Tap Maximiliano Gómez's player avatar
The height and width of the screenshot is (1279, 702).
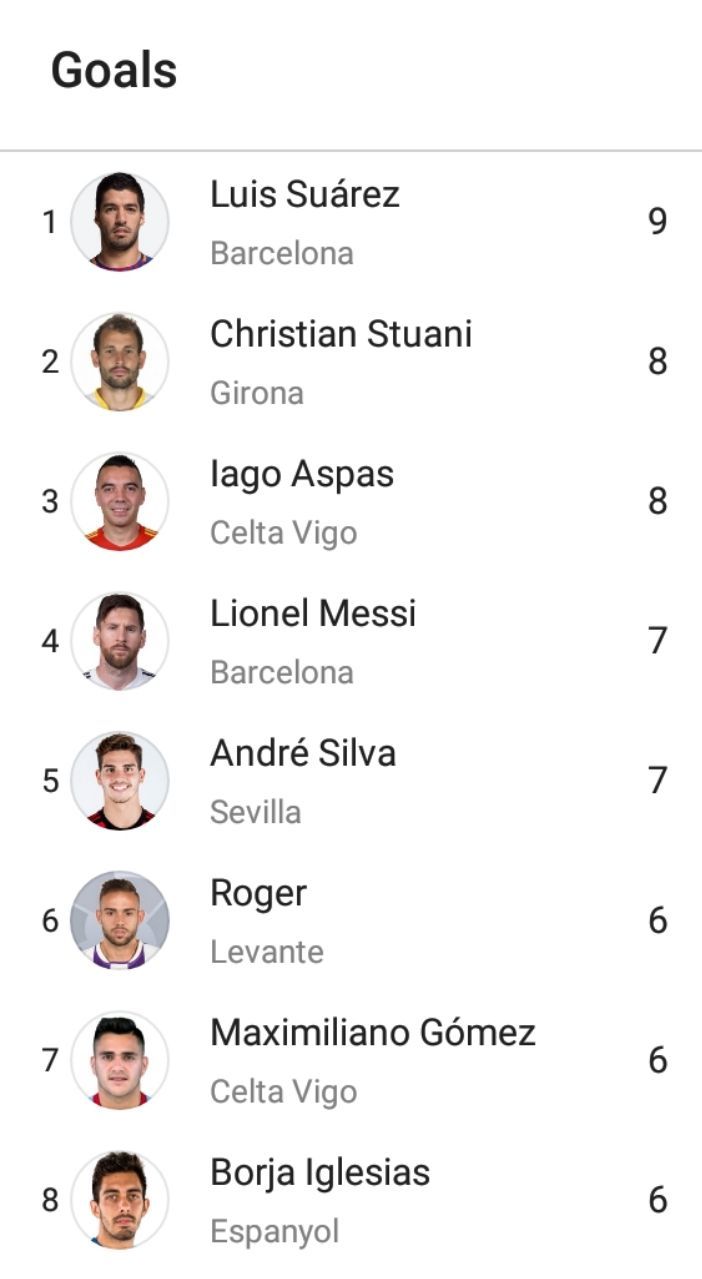(120, 1060)
